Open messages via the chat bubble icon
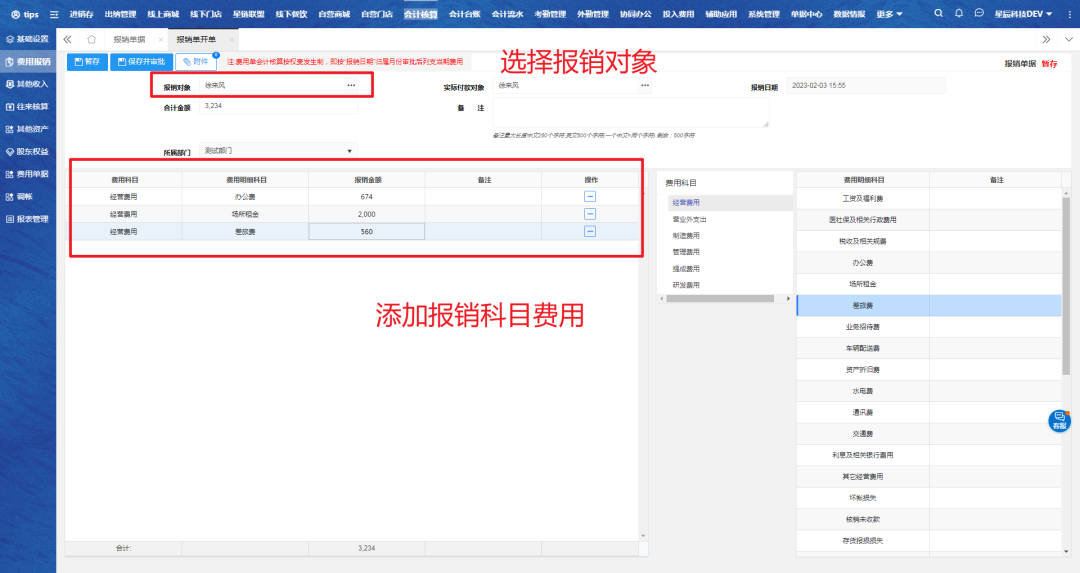1080x573 pixels. coord(979,14)
